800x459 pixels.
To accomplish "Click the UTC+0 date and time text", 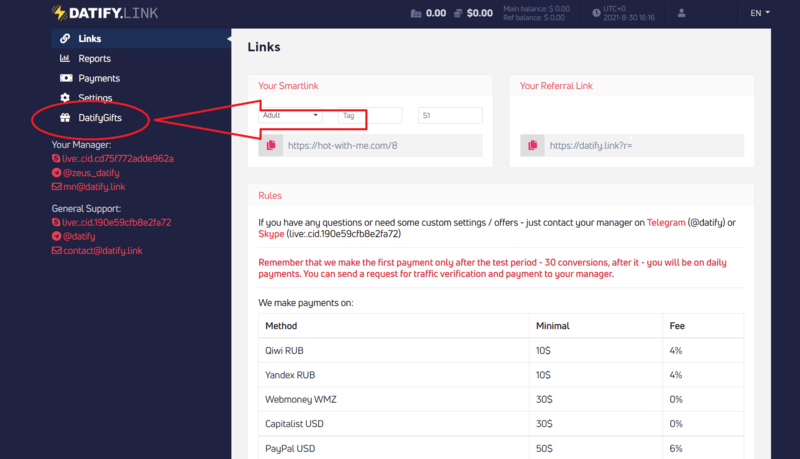I will click(x=629, y=13).
